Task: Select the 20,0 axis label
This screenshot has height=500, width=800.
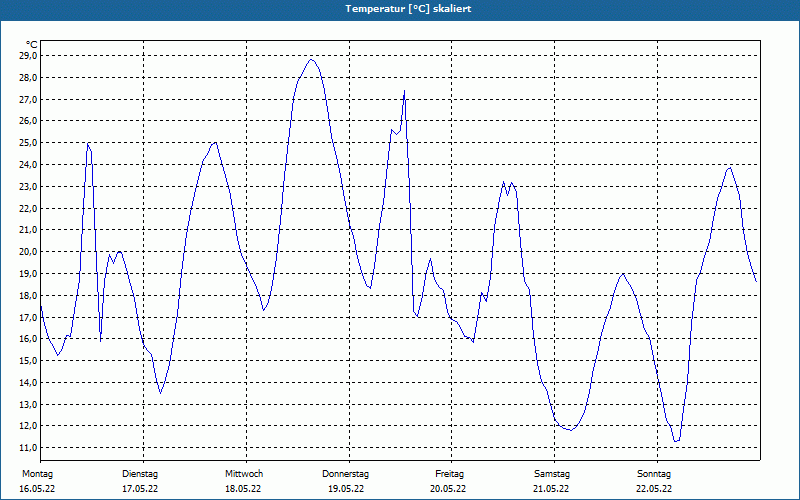Action: click(28, 252)
